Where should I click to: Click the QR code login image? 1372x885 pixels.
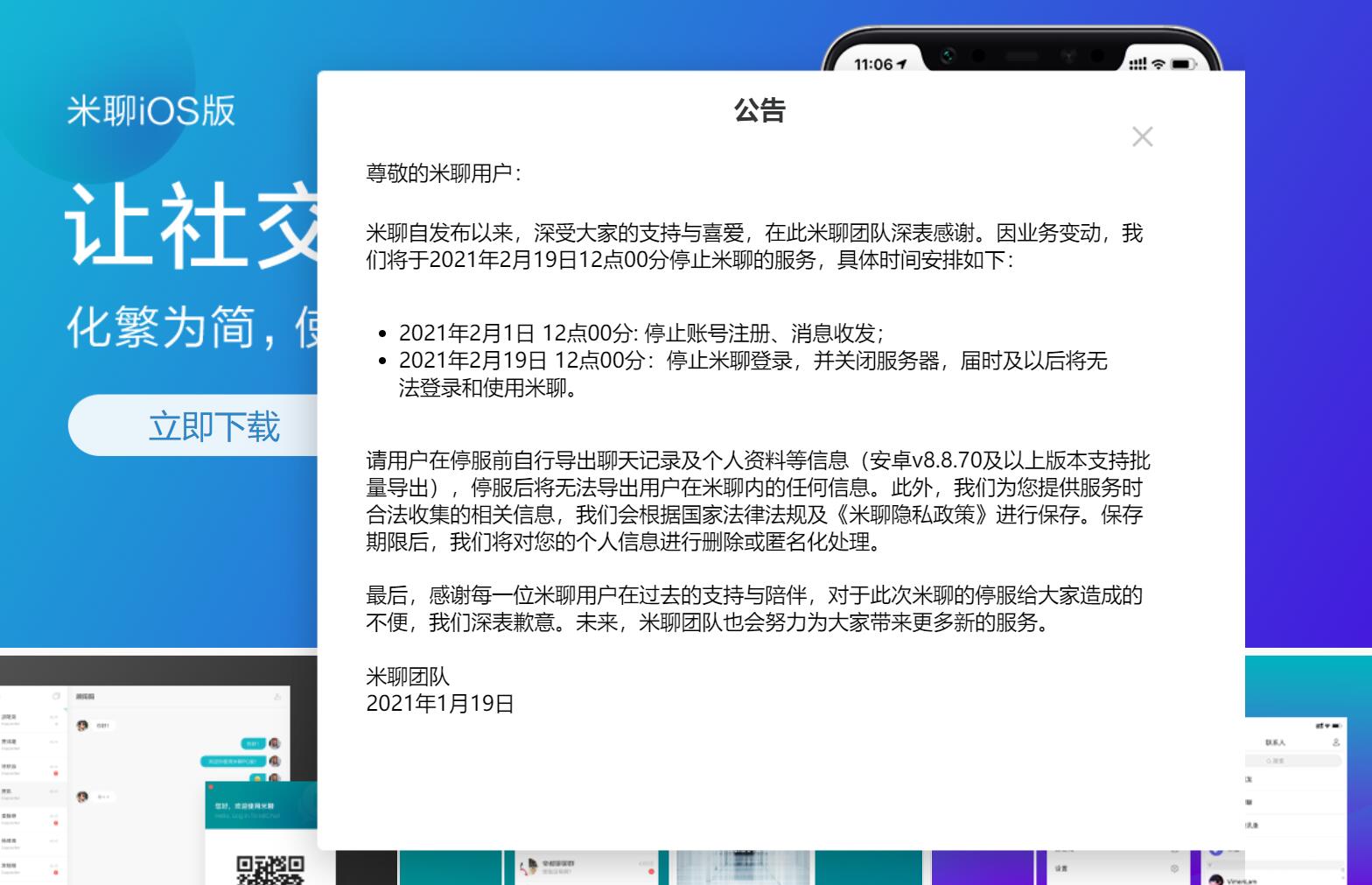[x=270, y=869]
